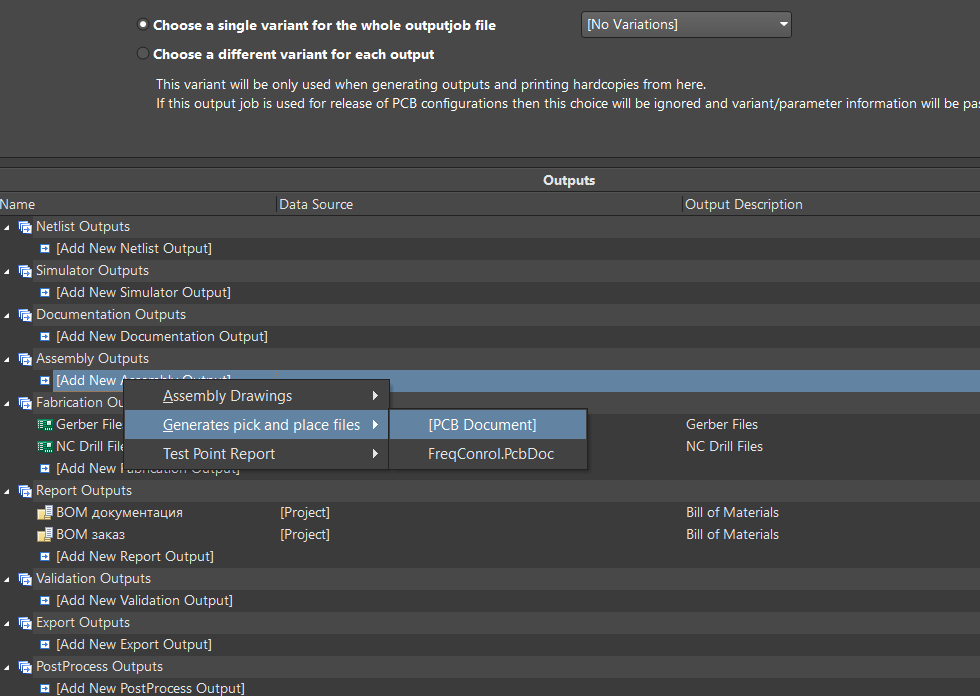Click the Simulator Outputs folder icon
The image size is (980, 696).
click(x=25, y=271)
